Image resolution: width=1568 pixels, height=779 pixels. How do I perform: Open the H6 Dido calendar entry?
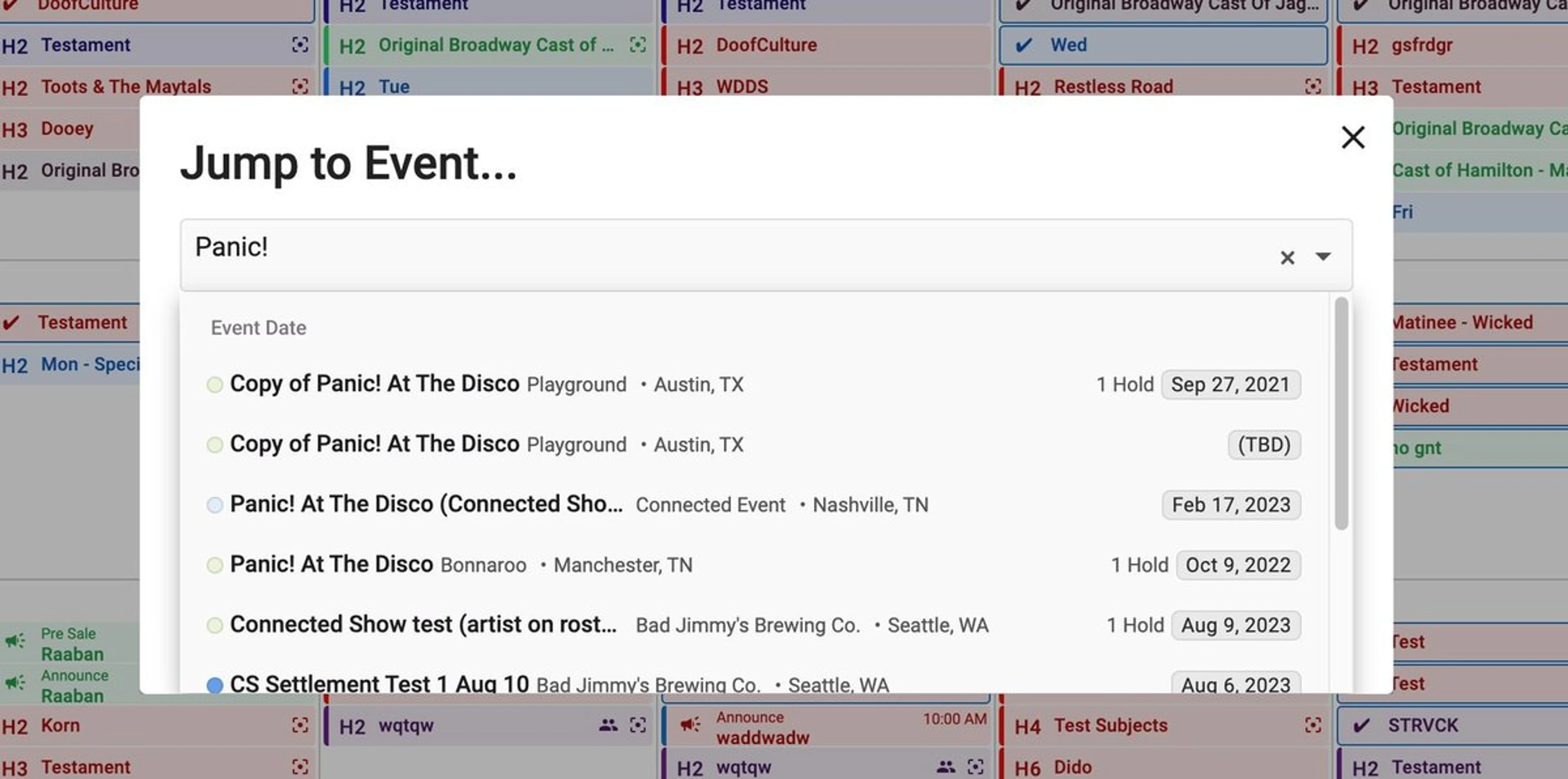point(1163,763)
